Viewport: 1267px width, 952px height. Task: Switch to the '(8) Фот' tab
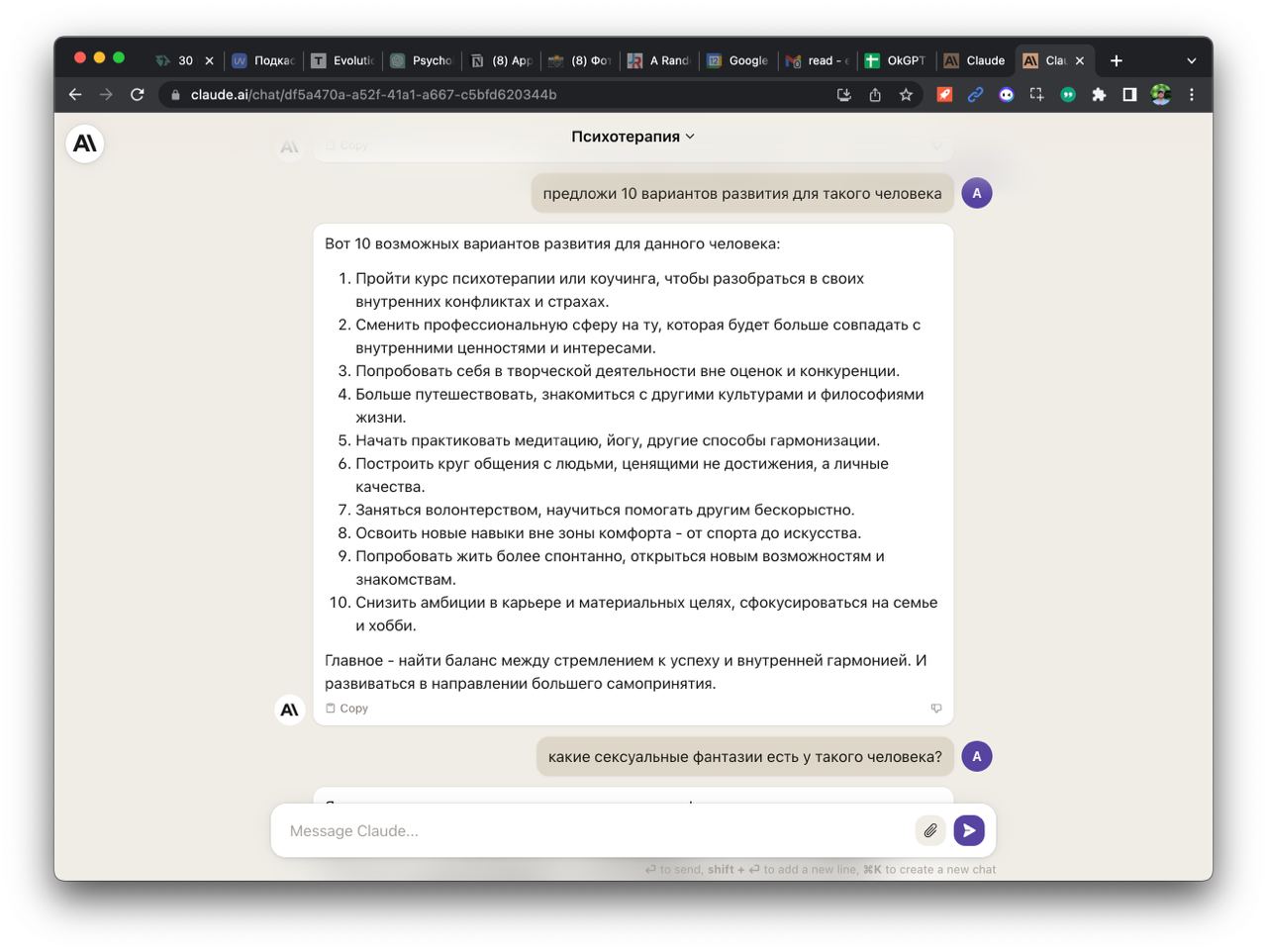581,60
